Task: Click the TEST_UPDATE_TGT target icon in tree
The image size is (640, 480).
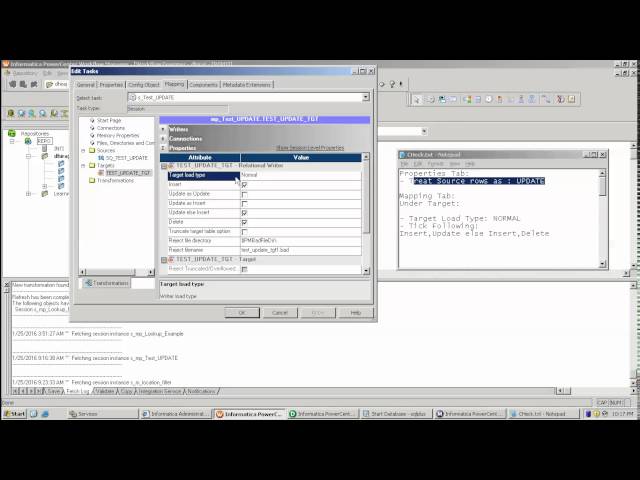Action: coord(101,173)
